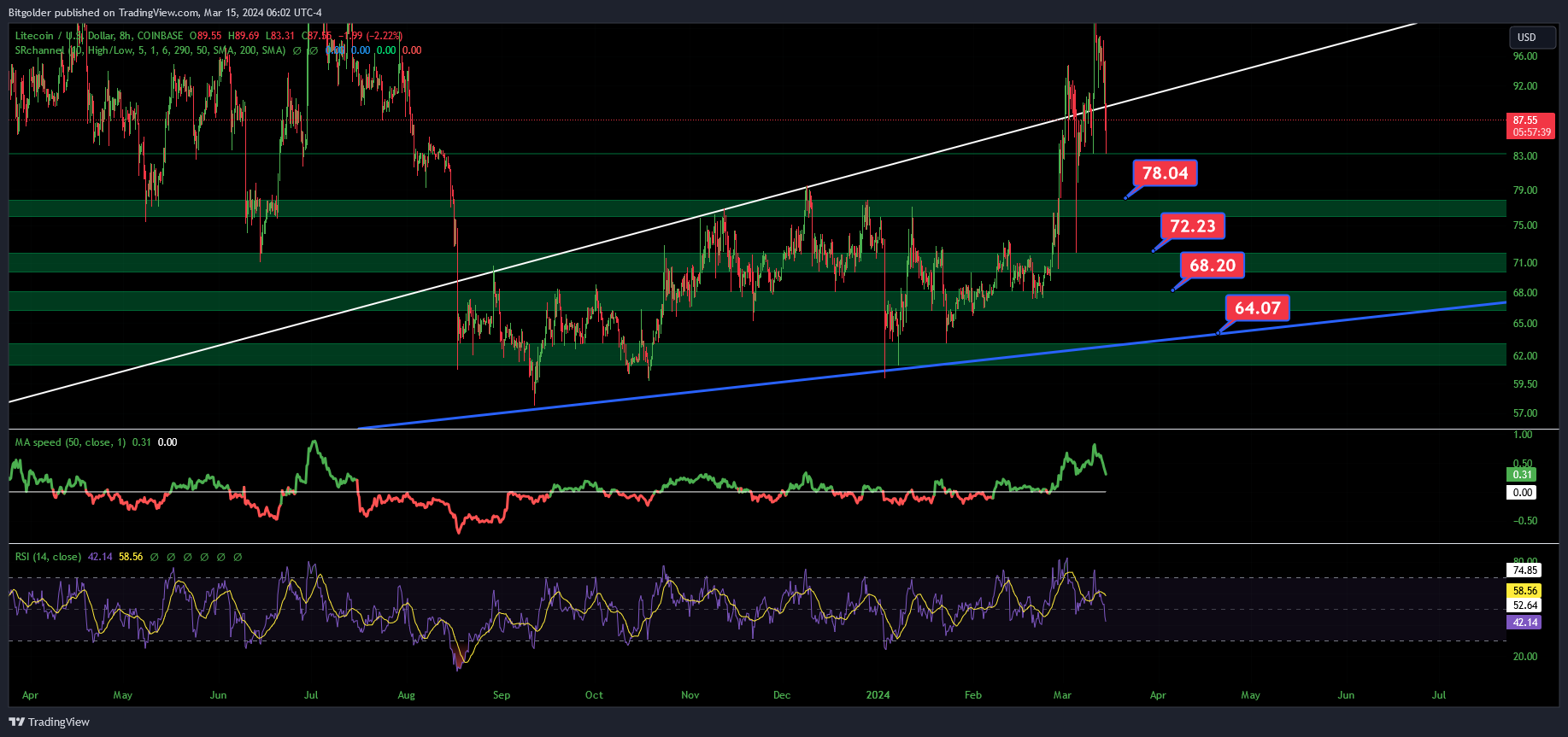This screenshot has width=1568, height=737.
Task: Click the USD currency button
Action: pyautogui.click(x=1532, y=38)
